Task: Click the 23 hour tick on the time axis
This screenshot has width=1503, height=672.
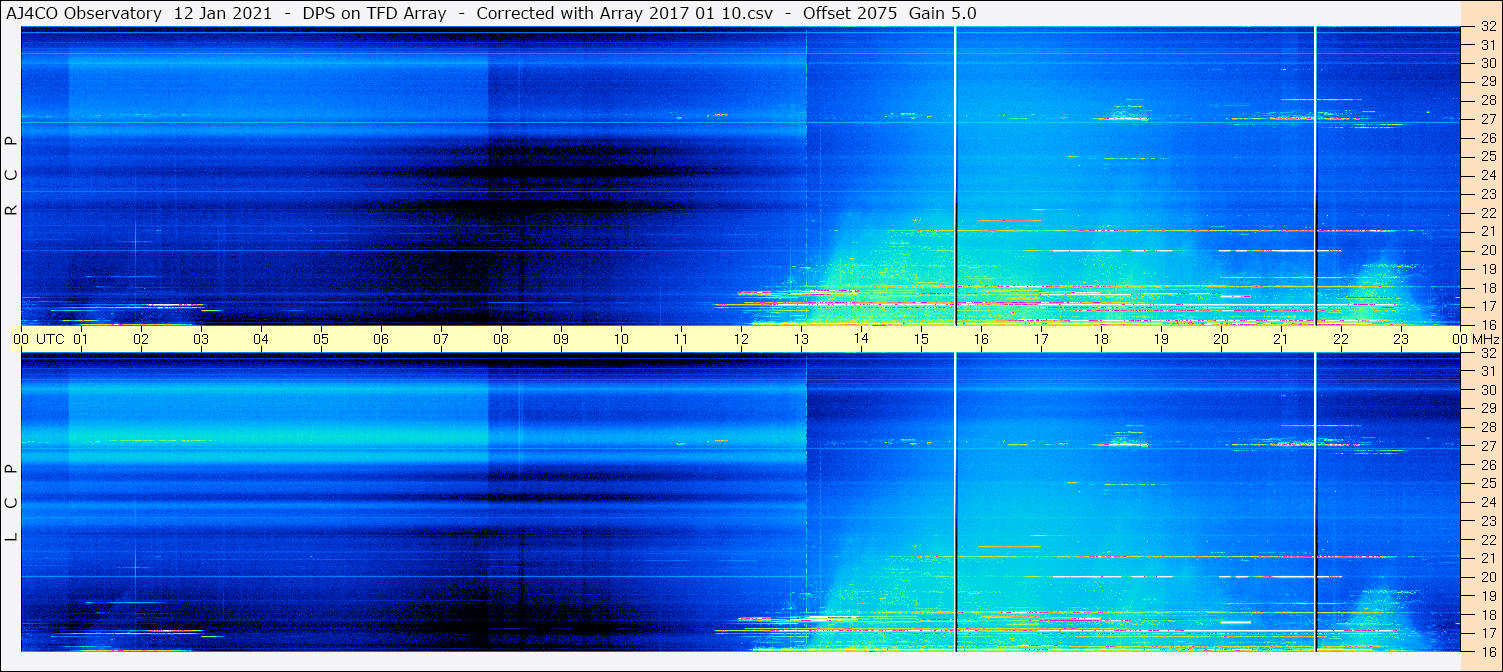Action: coord(1401,339)
